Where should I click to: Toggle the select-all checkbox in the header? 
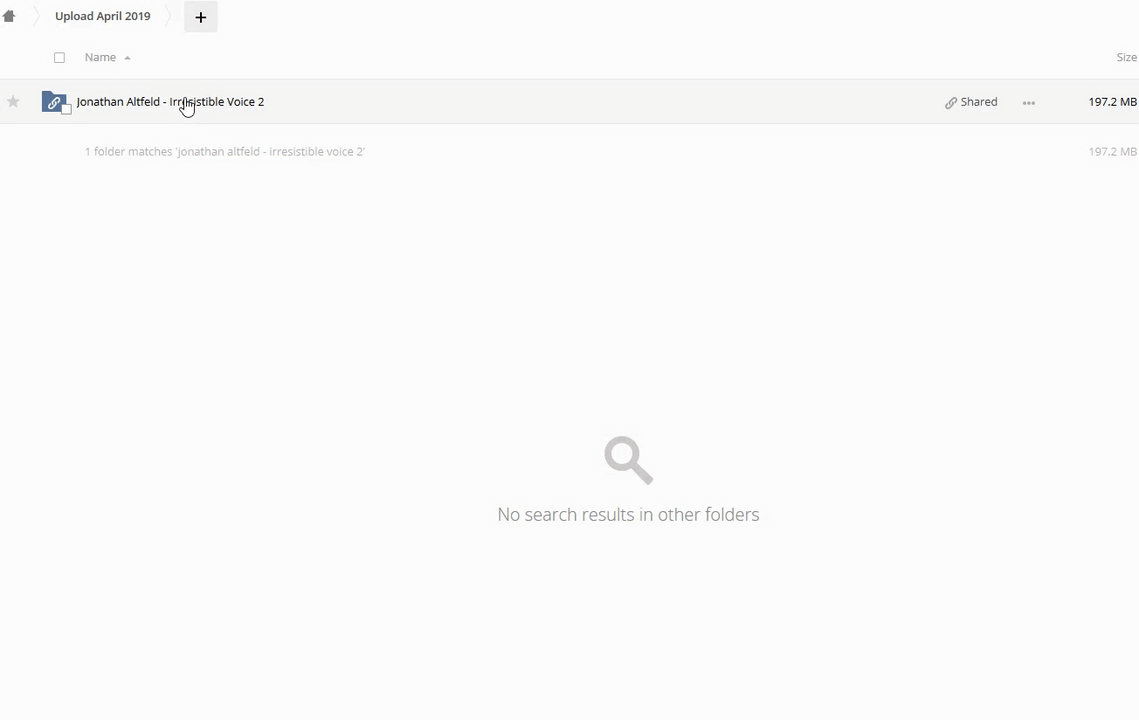[60, 57]
